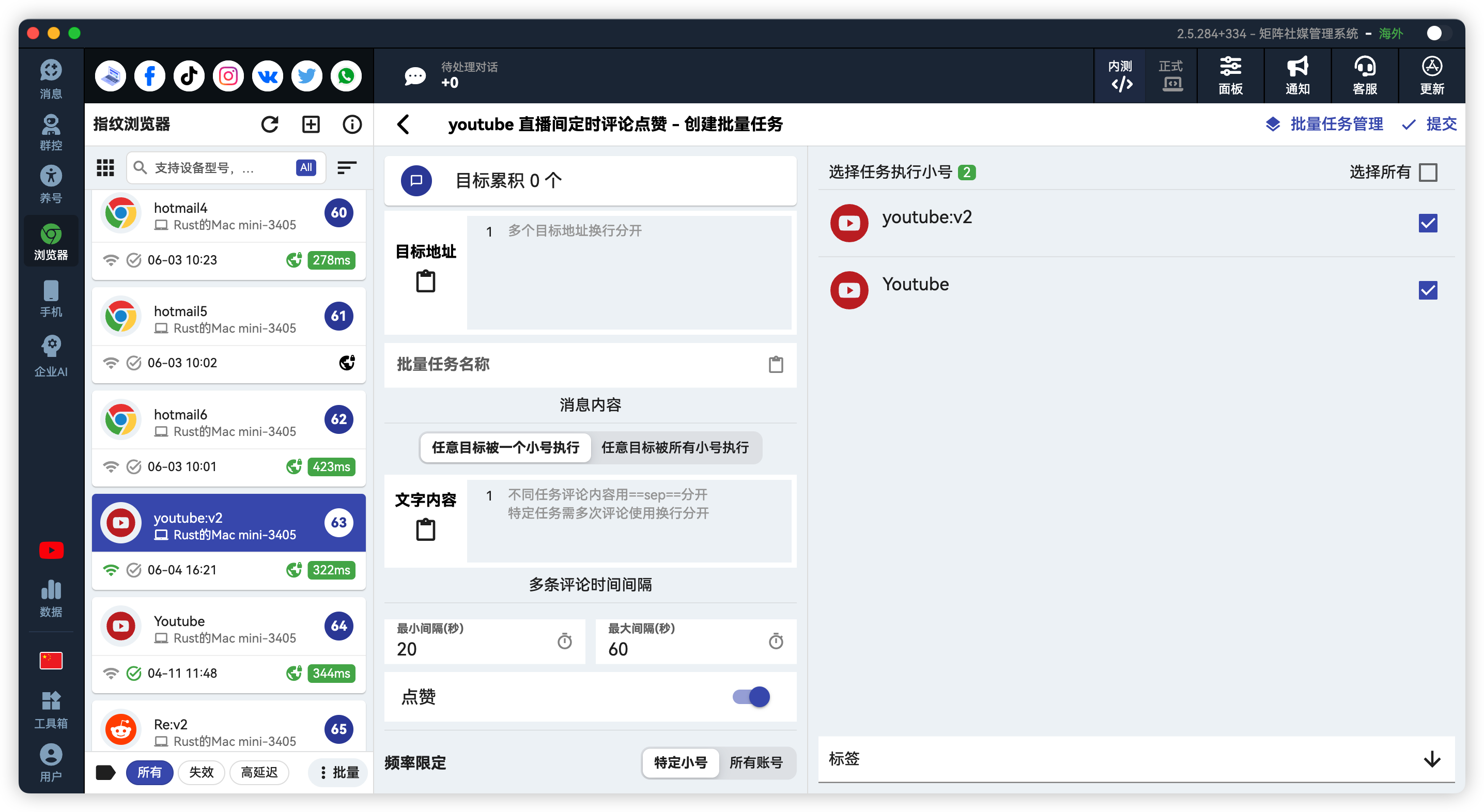Open Data section in sidebar

click(51, 598)
